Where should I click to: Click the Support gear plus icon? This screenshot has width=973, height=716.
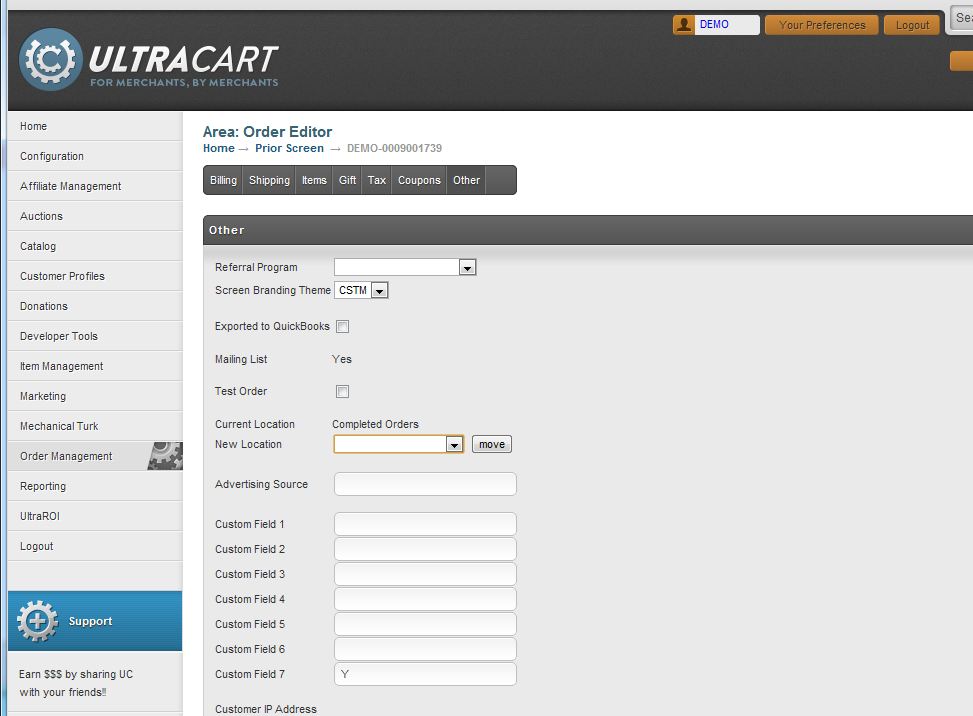point(37,621)
